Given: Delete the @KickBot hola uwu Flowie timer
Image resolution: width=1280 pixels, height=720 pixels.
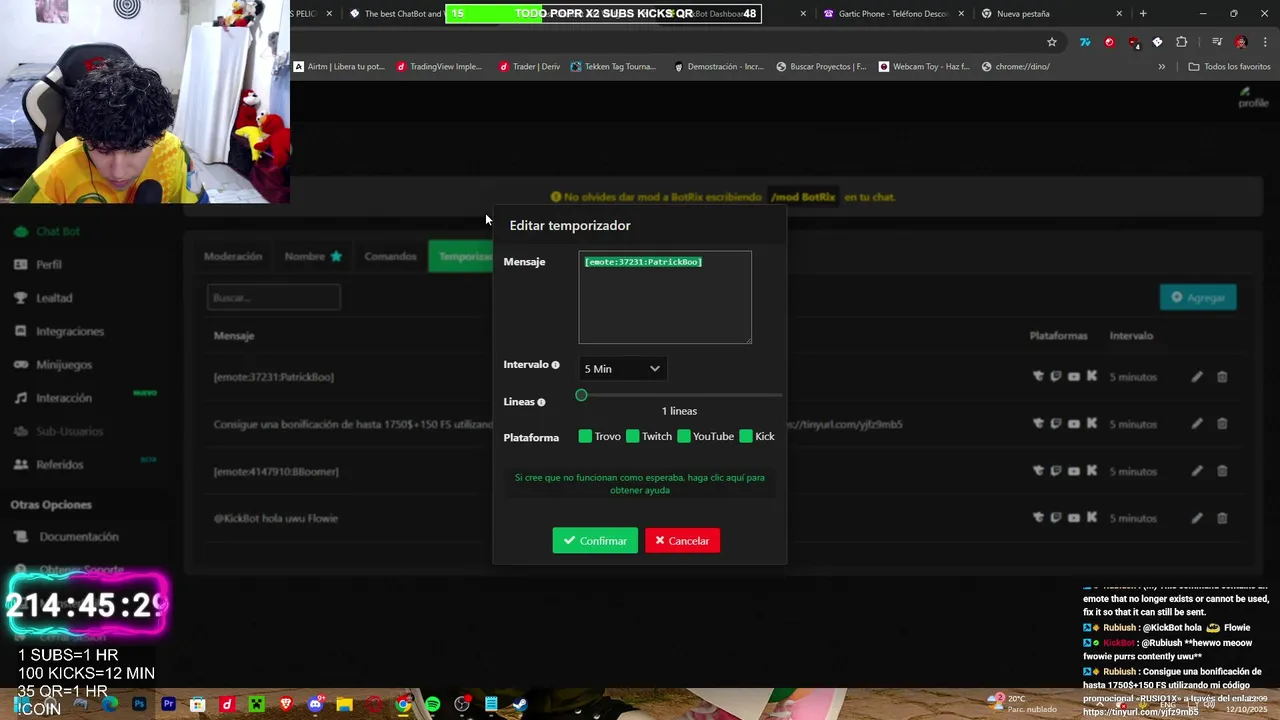Looking at the screenshot, I should [x=1222, y=518].
